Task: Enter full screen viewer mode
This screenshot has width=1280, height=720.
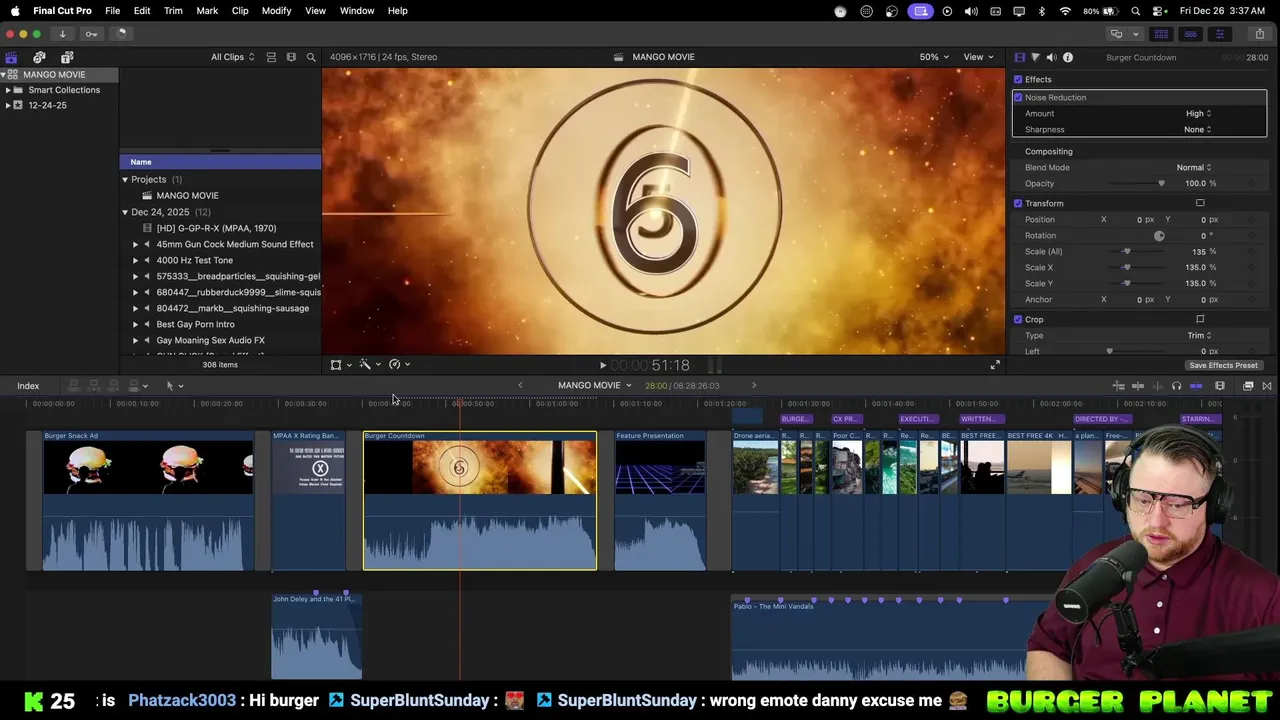Action: coord(995,365)
